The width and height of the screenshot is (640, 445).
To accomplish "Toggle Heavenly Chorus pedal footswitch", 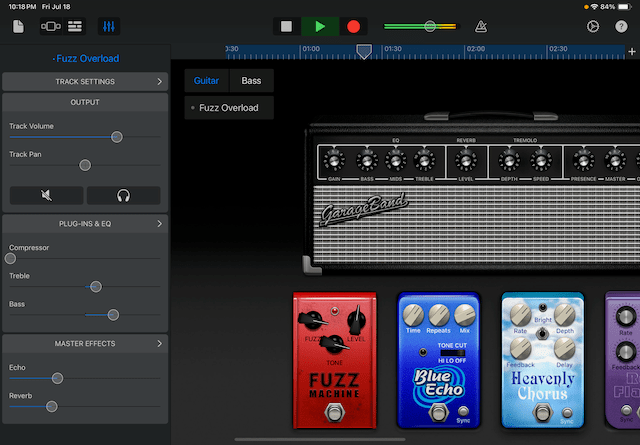I will [541, 415].
